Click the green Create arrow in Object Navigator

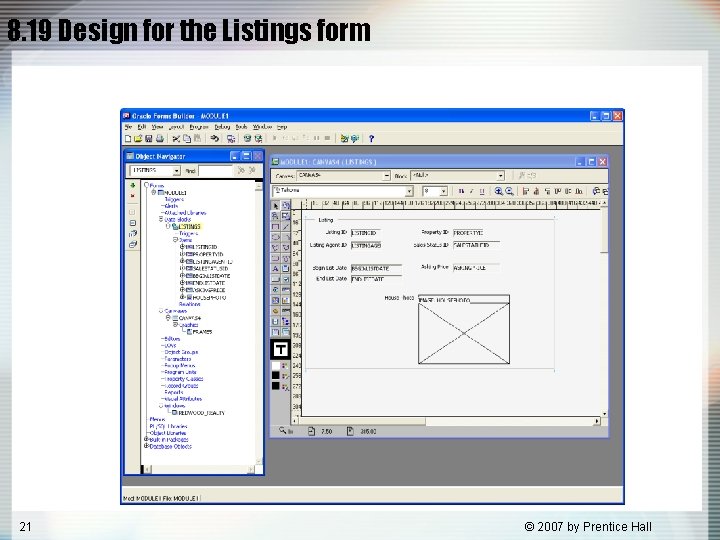[x=133, y=186]
